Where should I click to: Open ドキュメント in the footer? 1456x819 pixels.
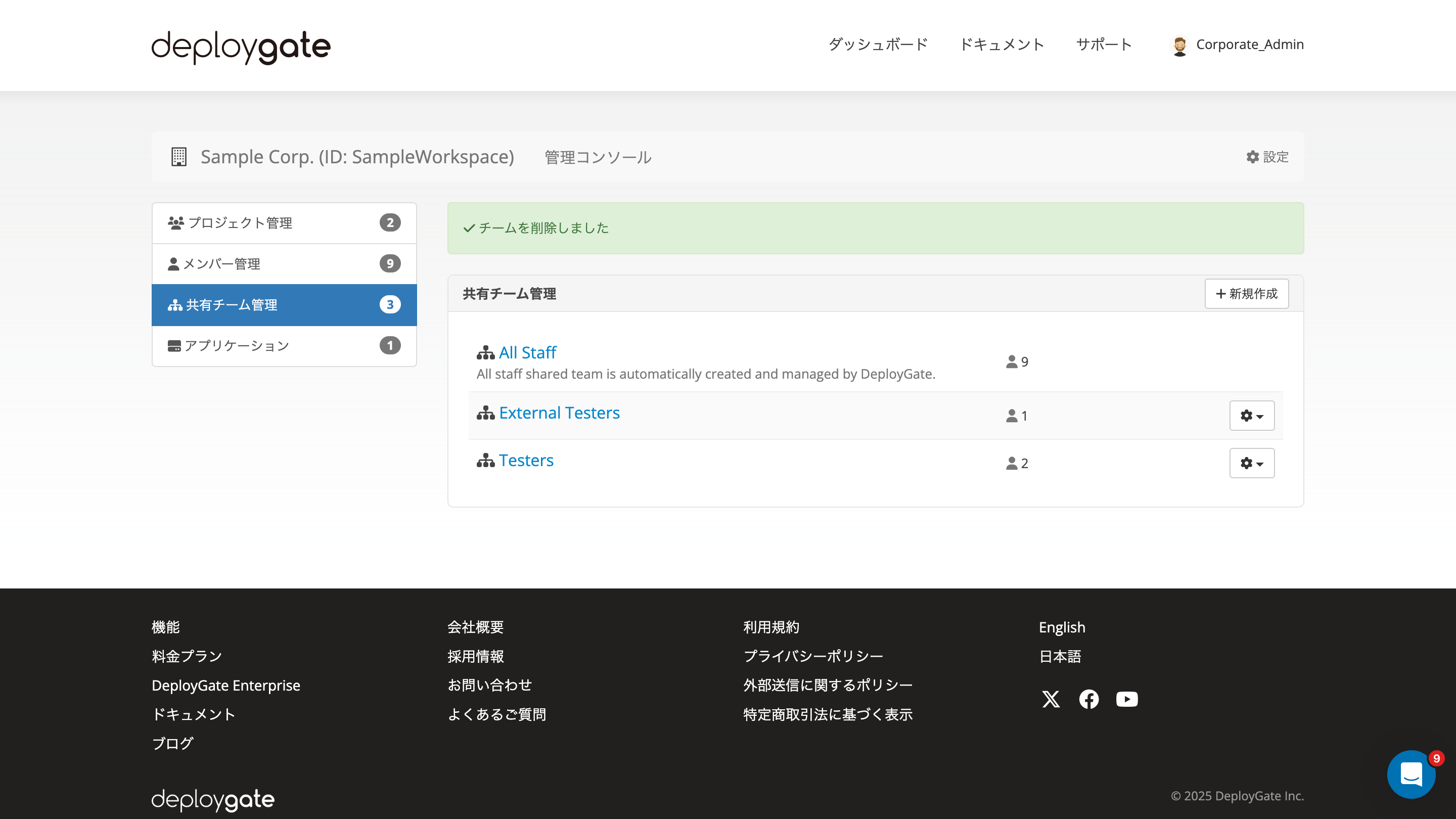tap(194, 714)
